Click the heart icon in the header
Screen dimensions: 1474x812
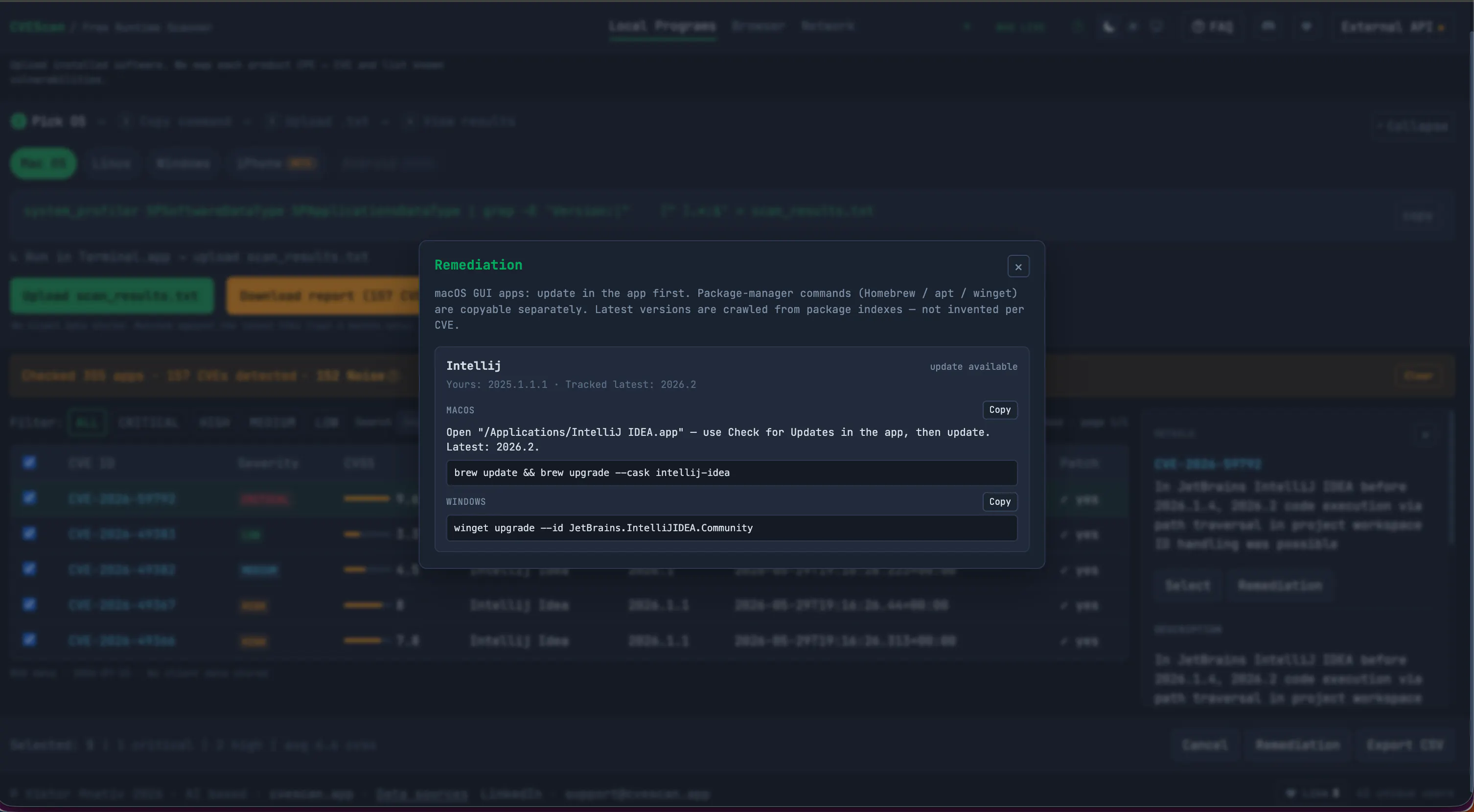[x=1306, y=26]
